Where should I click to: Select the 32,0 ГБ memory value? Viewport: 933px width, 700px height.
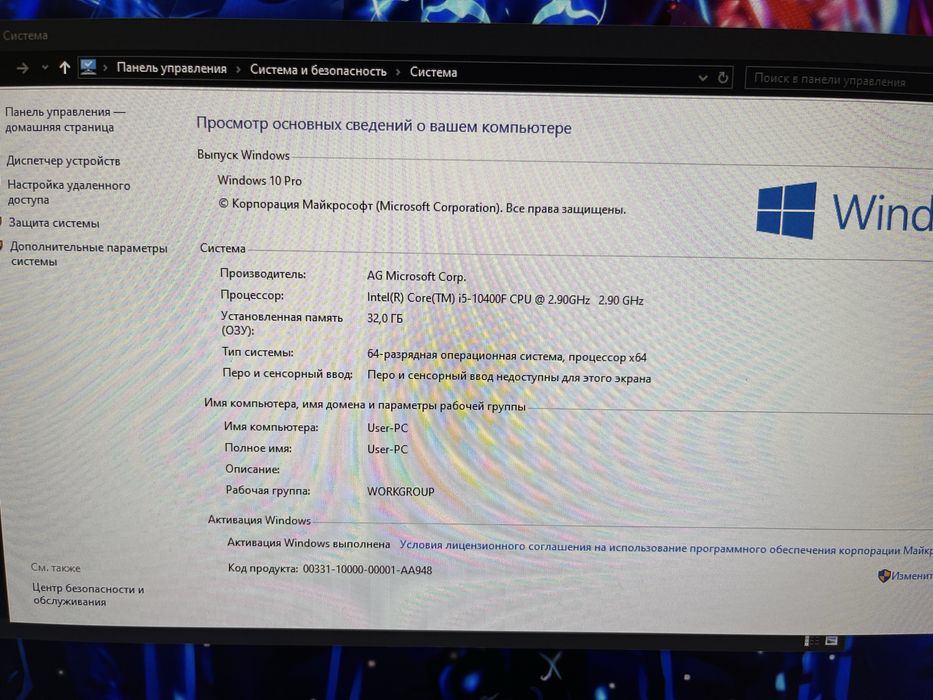(384, 318)
